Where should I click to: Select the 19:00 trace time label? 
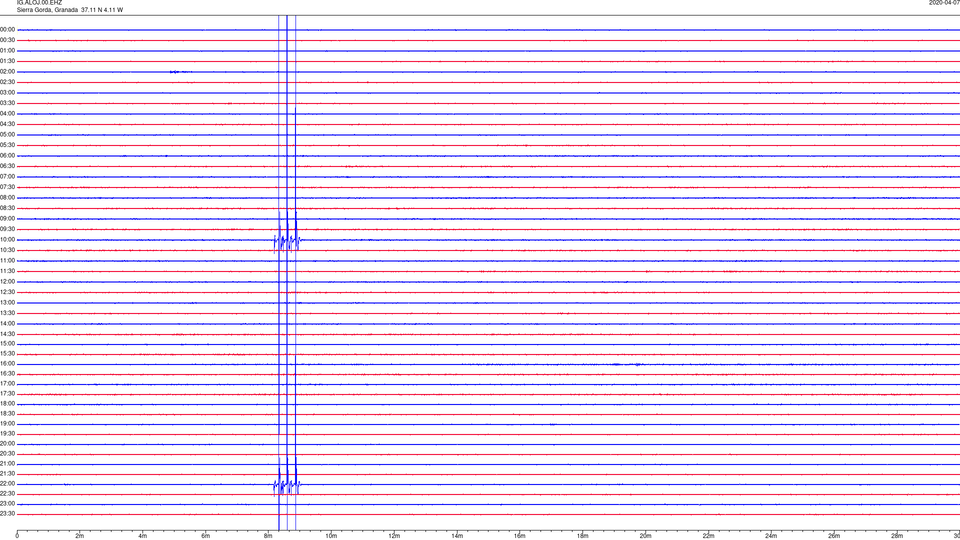7,424
